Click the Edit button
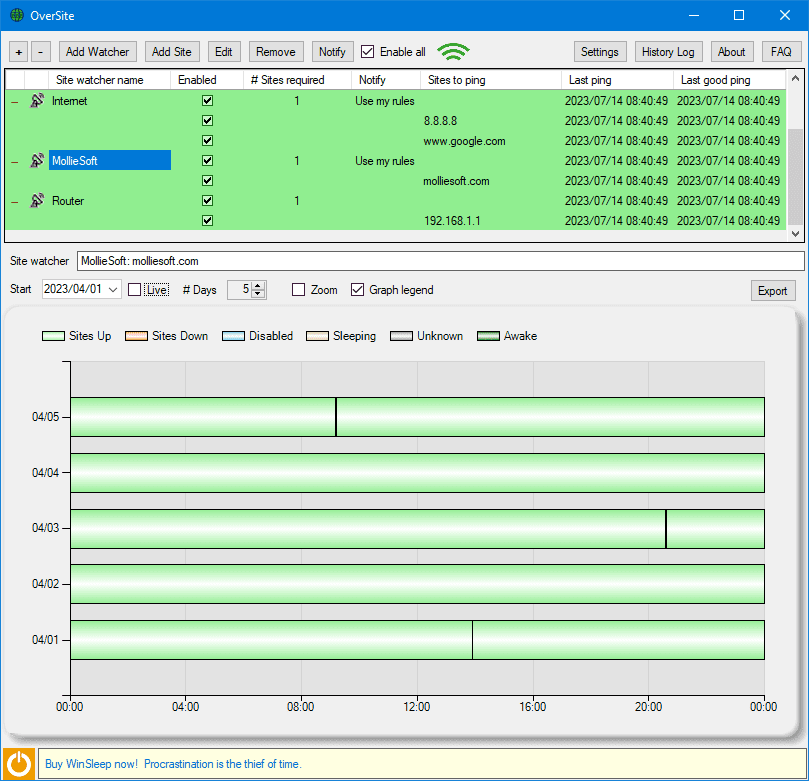The height and width of the screenshot is (781, 809). [224, 52]
